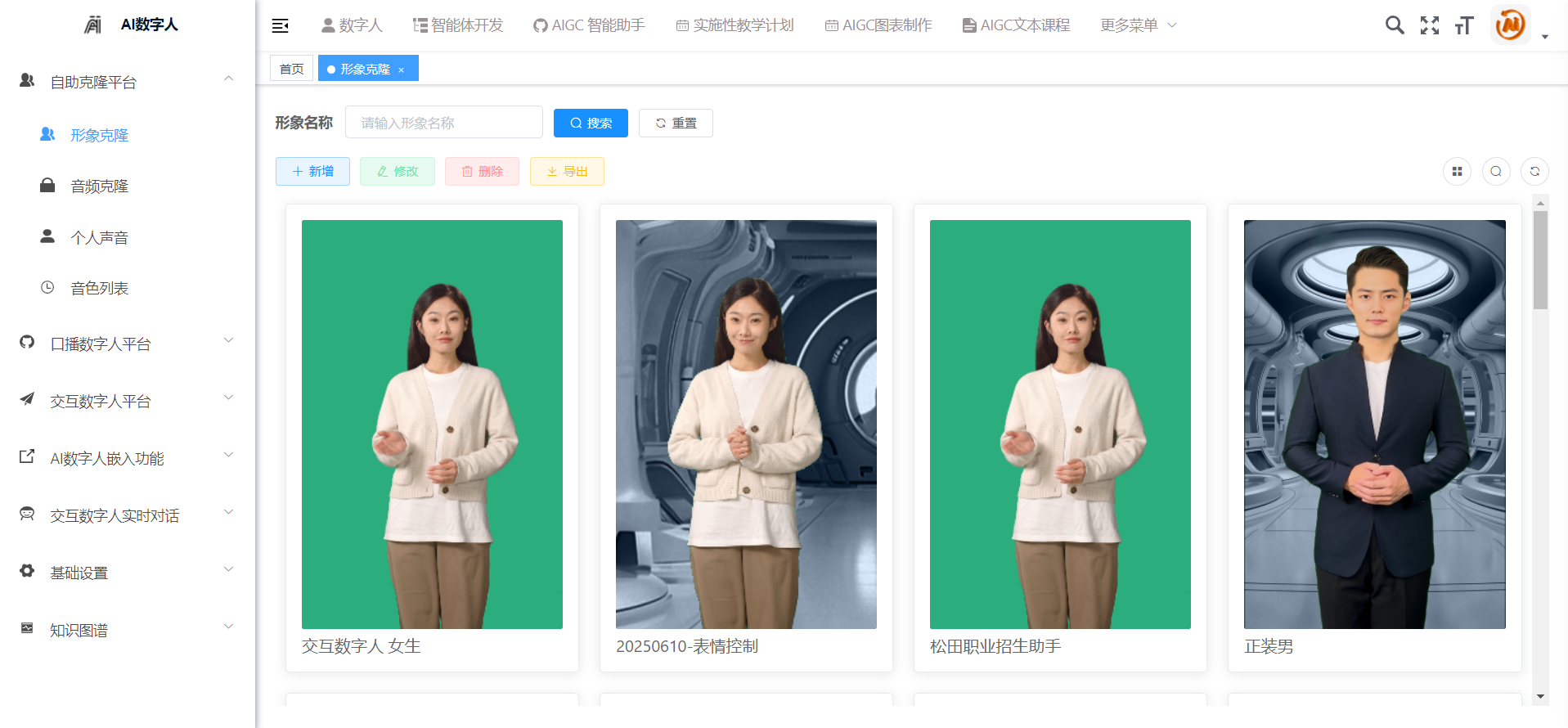Open the 松田职业招生助手 avatar thumbnail
This screenshot has height=728, width=1568.
tap(1060, 425)
